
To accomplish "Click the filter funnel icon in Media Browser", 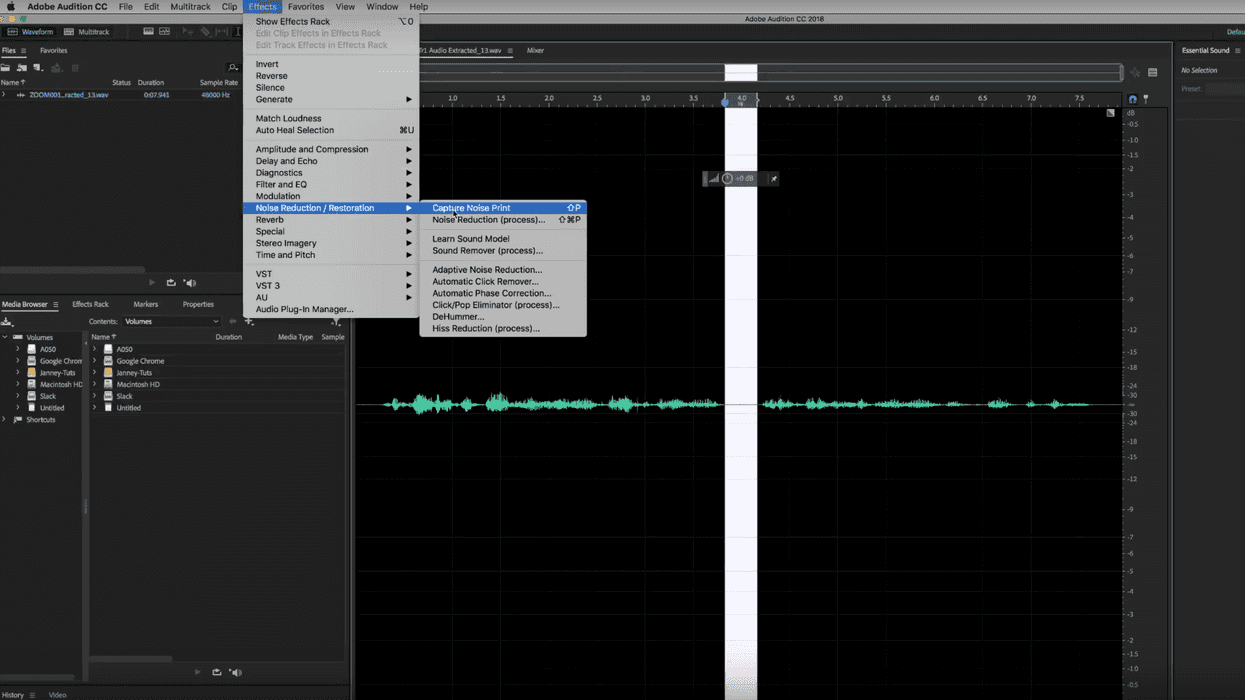I will (x=336, y=322).
